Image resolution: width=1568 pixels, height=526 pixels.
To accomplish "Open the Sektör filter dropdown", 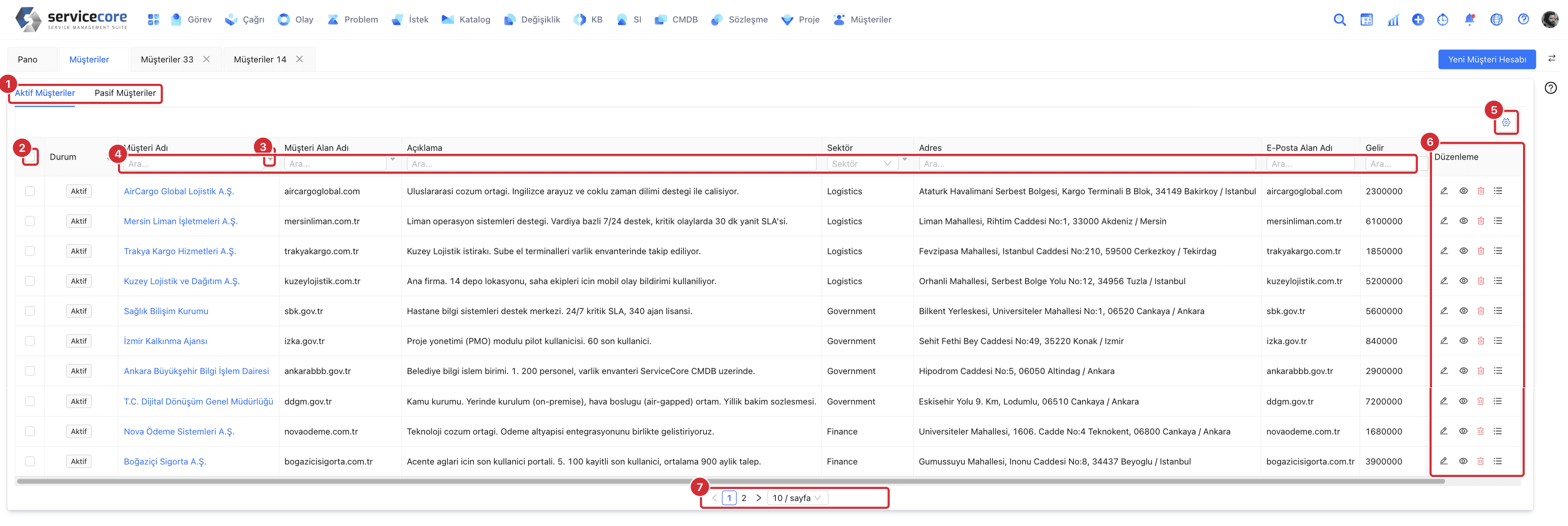I will 862,164.
